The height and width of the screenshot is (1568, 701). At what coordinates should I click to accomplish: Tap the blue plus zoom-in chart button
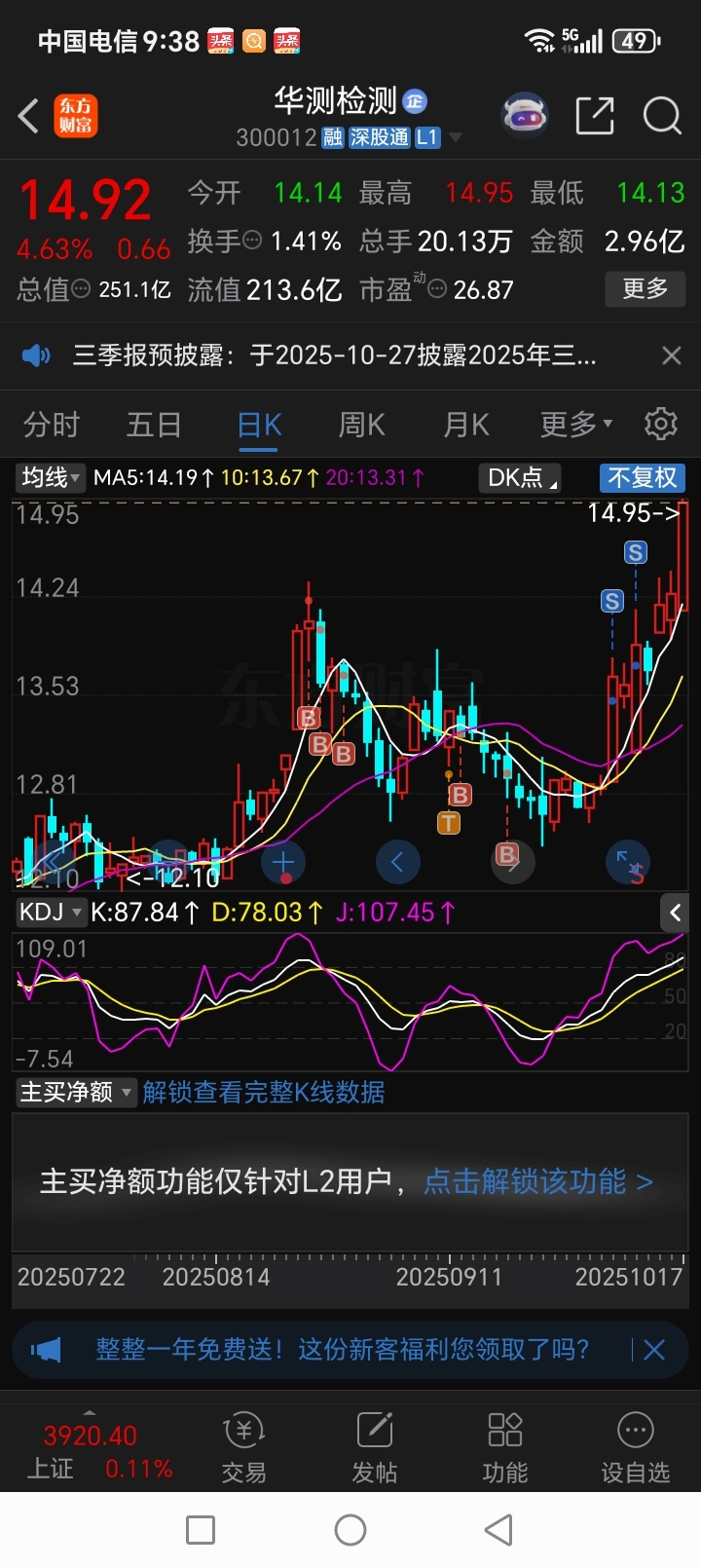pyautogui.click(x=283, y=862)
